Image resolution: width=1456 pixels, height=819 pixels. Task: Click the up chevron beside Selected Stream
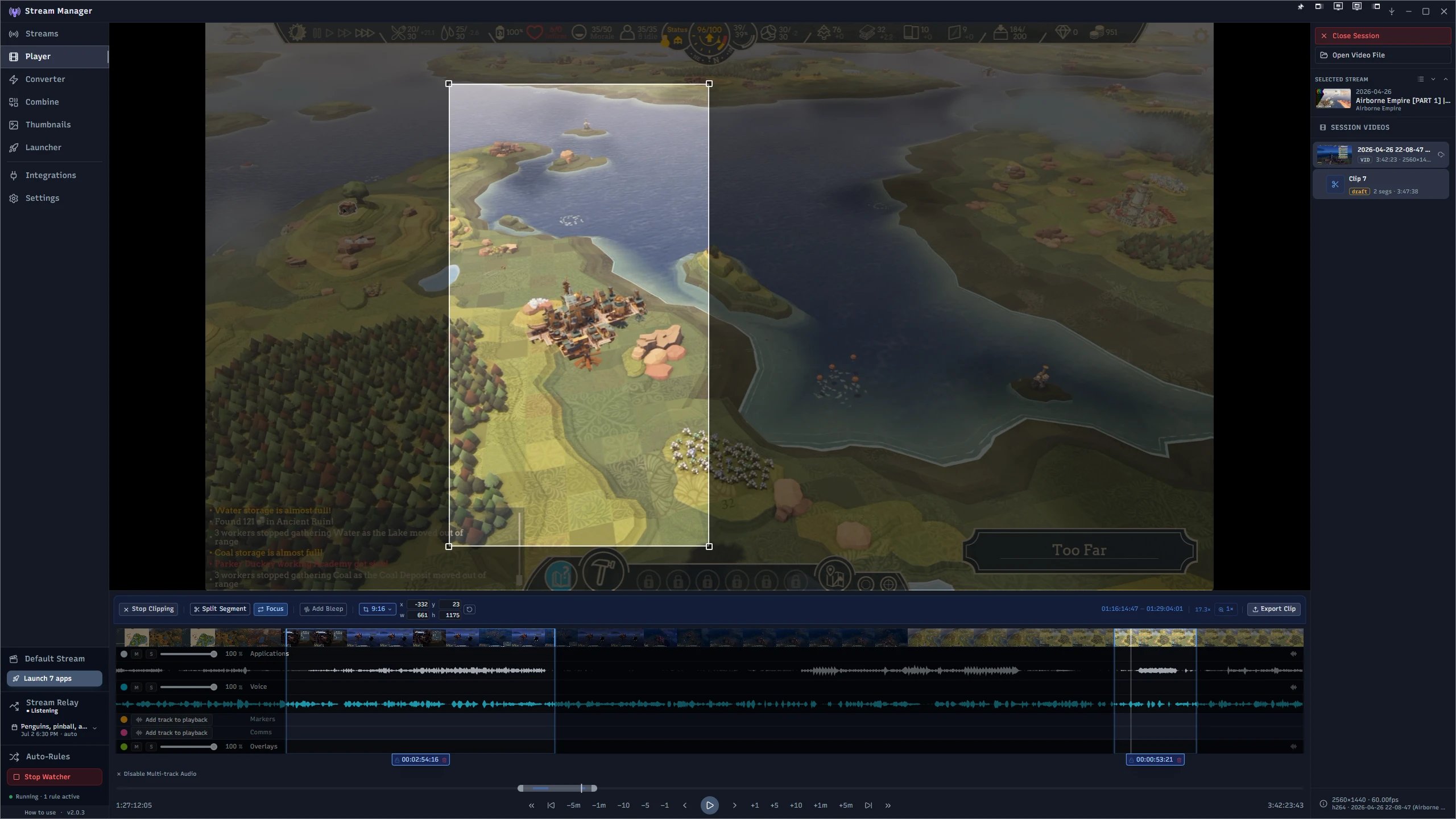pyautogui.click(x=1446, y=79)
